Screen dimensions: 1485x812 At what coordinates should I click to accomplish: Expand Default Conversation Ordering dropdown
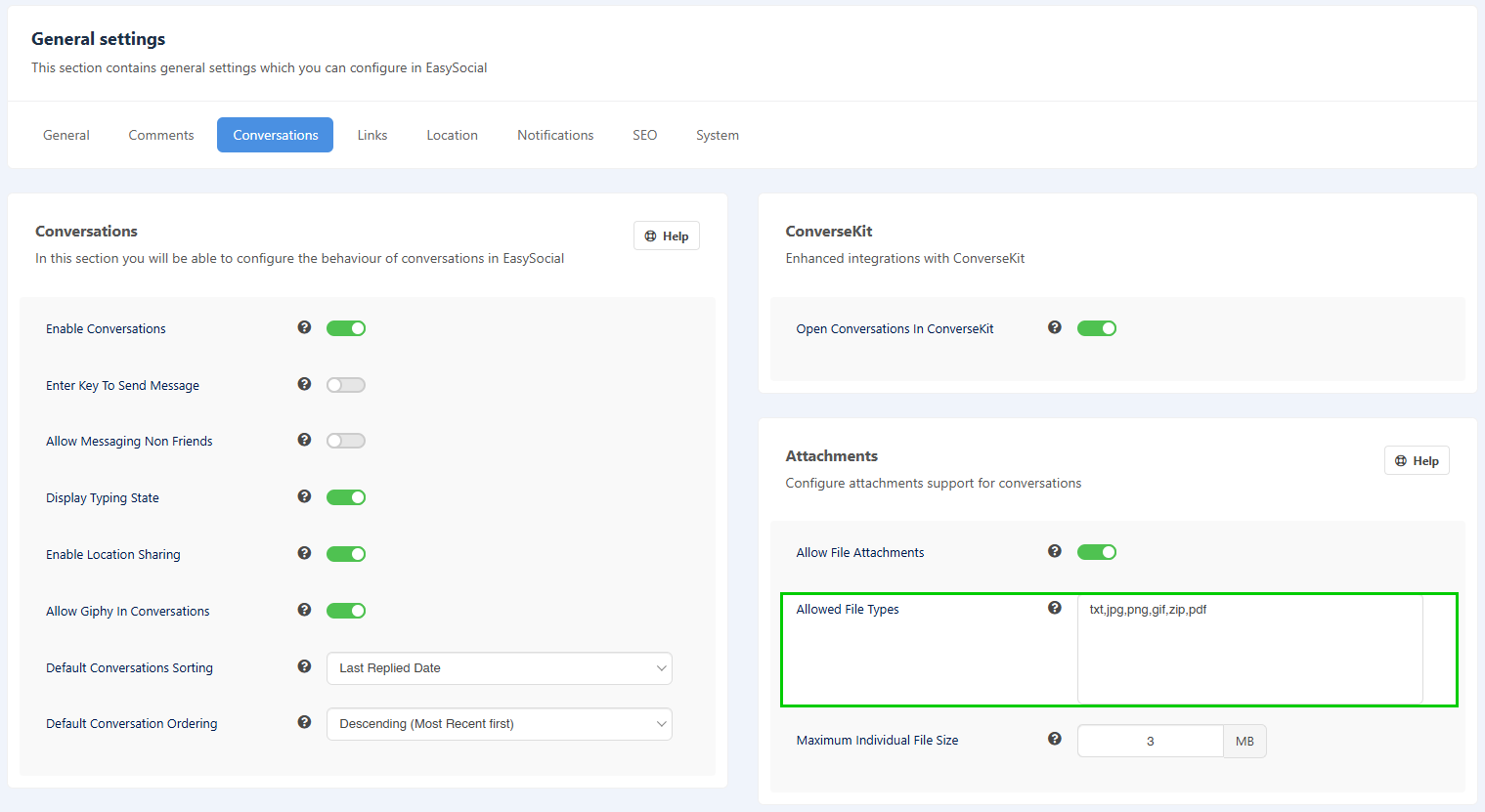(x=499, y=724)
